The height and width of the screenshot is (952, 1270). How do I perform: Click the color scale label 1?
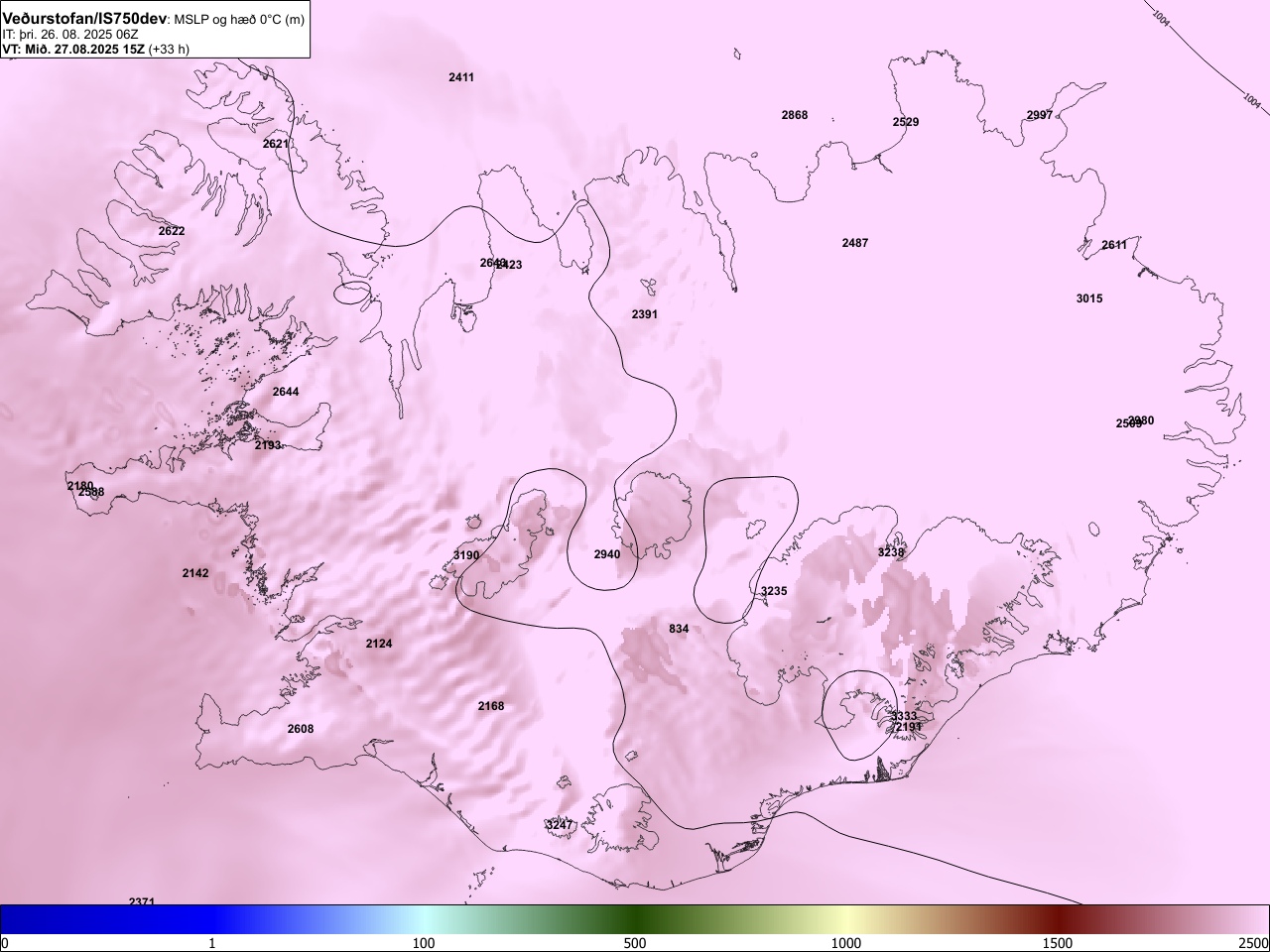(212, 942)
